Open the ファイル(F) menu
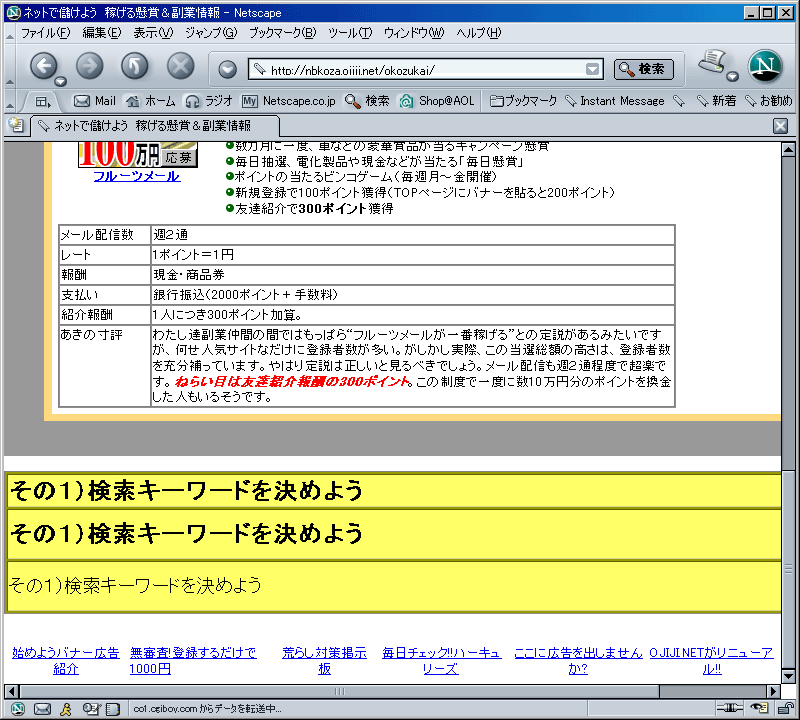 (x=45, y=33)
